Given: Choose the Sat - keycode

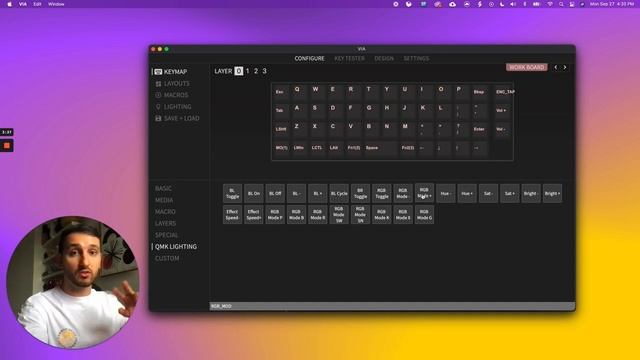Looking at the screenshot, I should (x=488, y=193).
